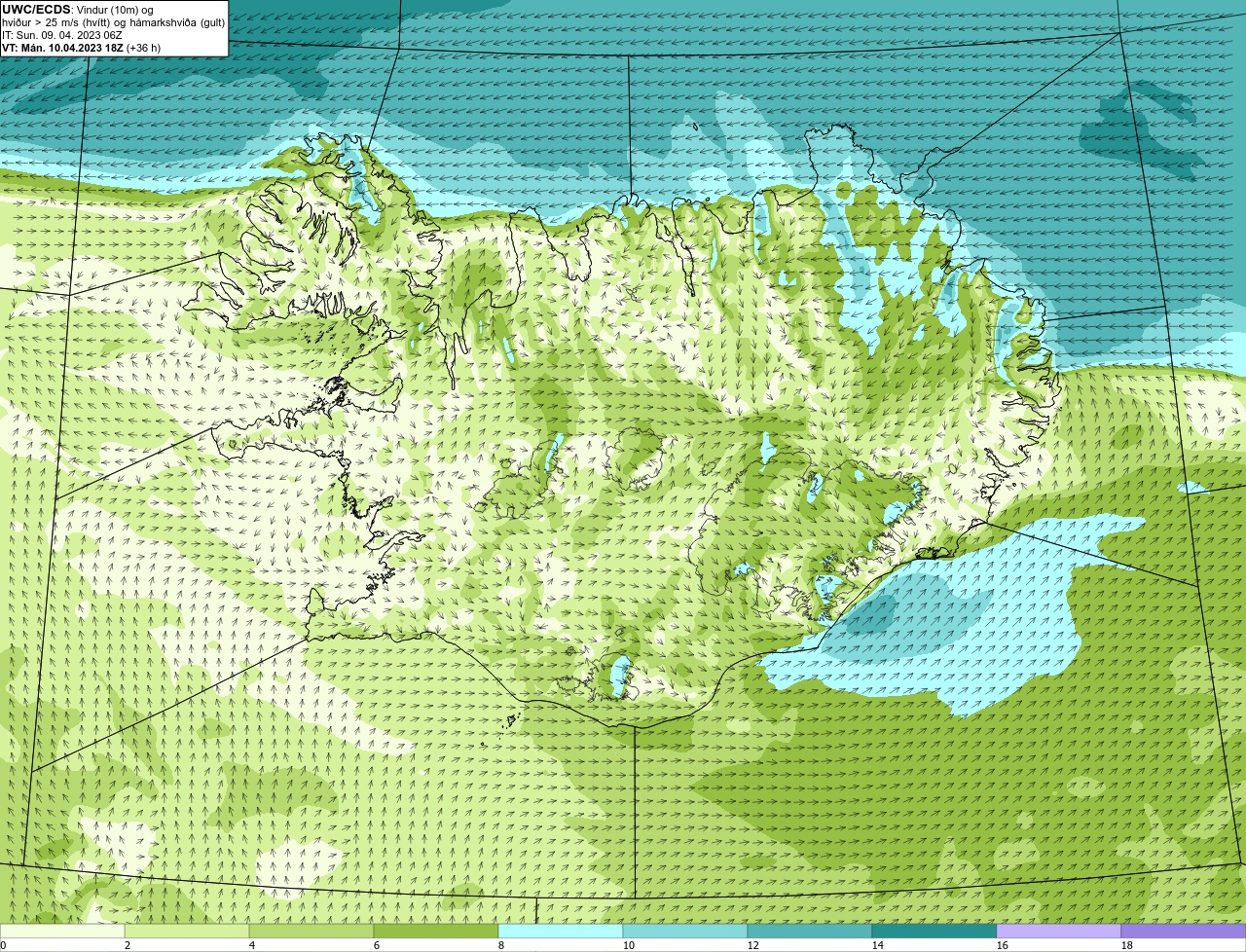1246x952 pixels.
Task: Click the '14' label on the color scale
Action: pyautogui.click(x=878, y=945)
